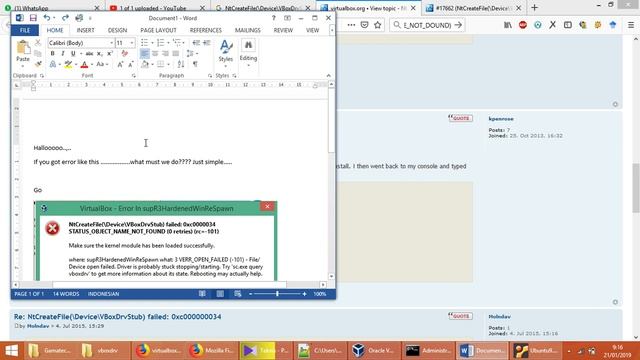640x360 pixels.
Task: Click the Paste clipboard icon
Action: (x=23, y=48)
